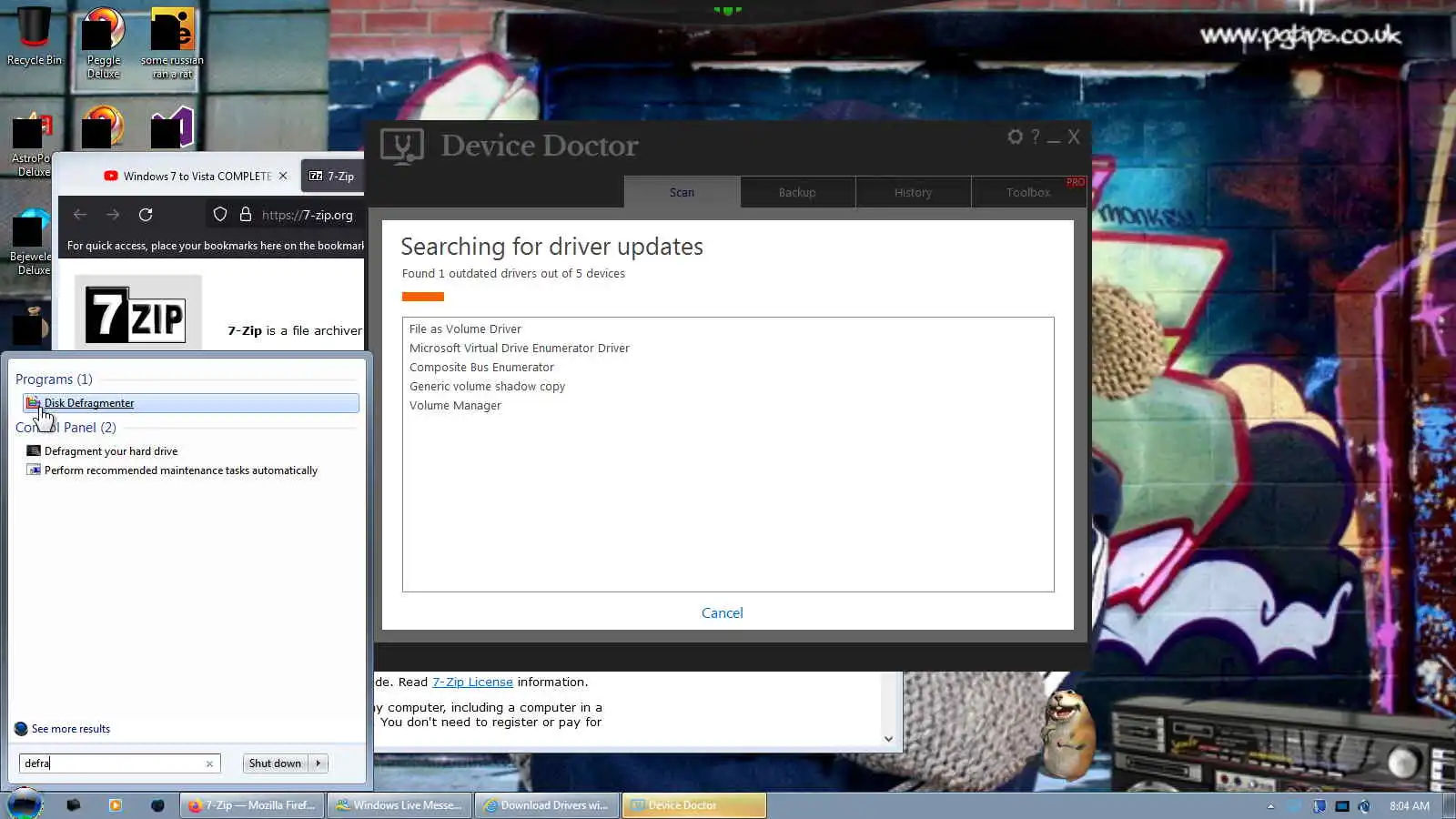Focus the Start menu search field

coord(119,763)
